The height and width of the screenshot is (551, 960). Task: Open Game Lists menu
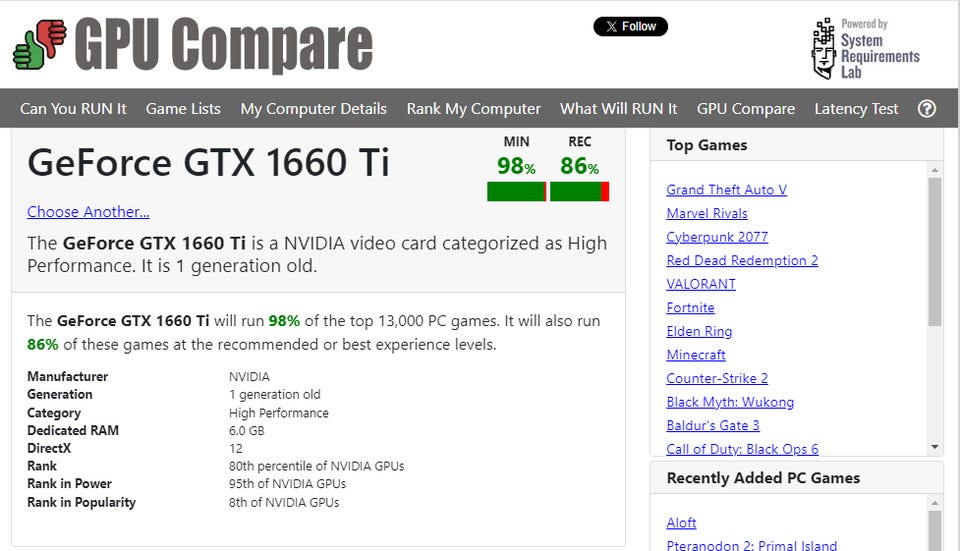[183, 109]
